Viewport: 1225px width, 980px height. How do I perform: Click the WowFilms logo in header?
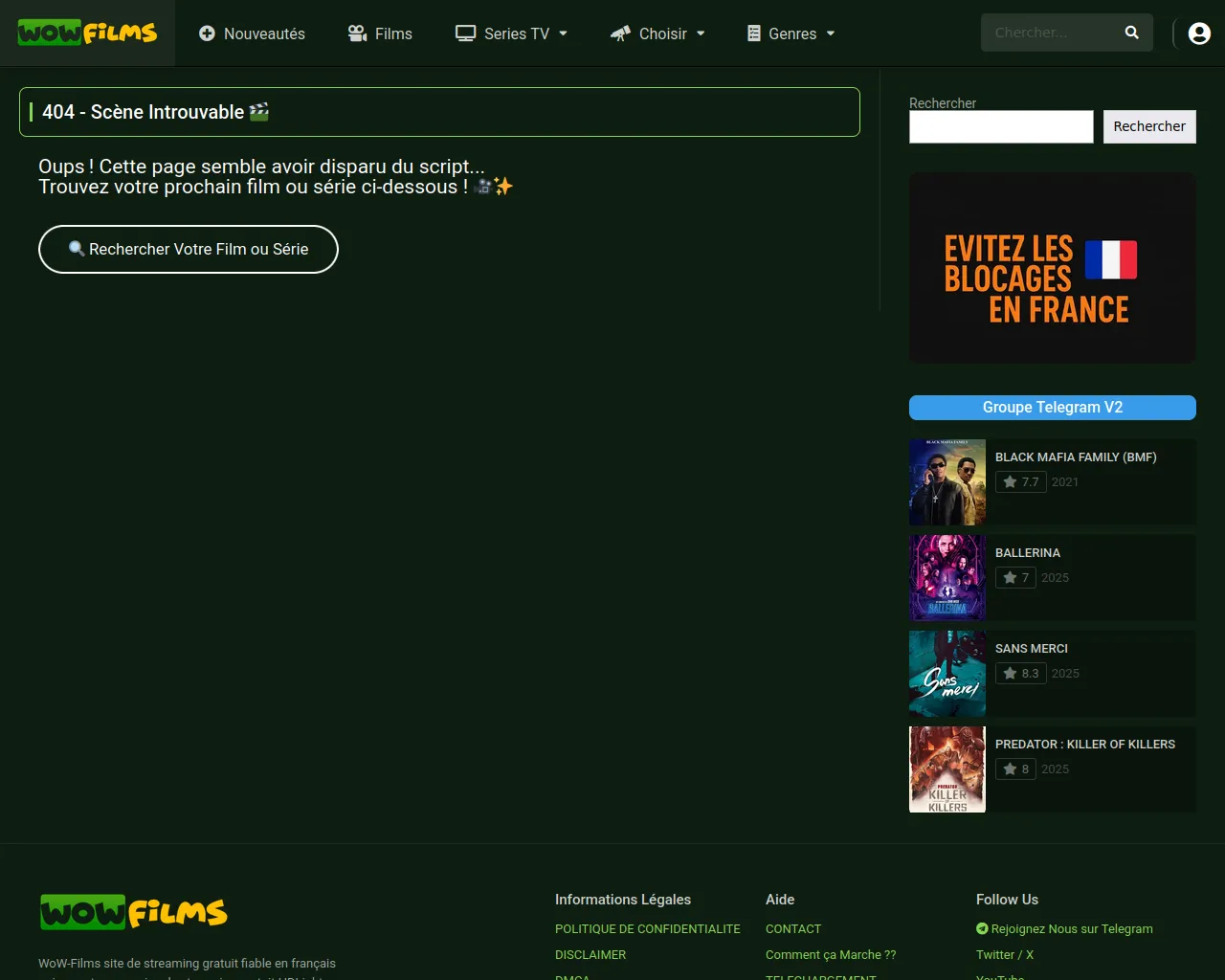pyautogui.click(x=87, y=33)
